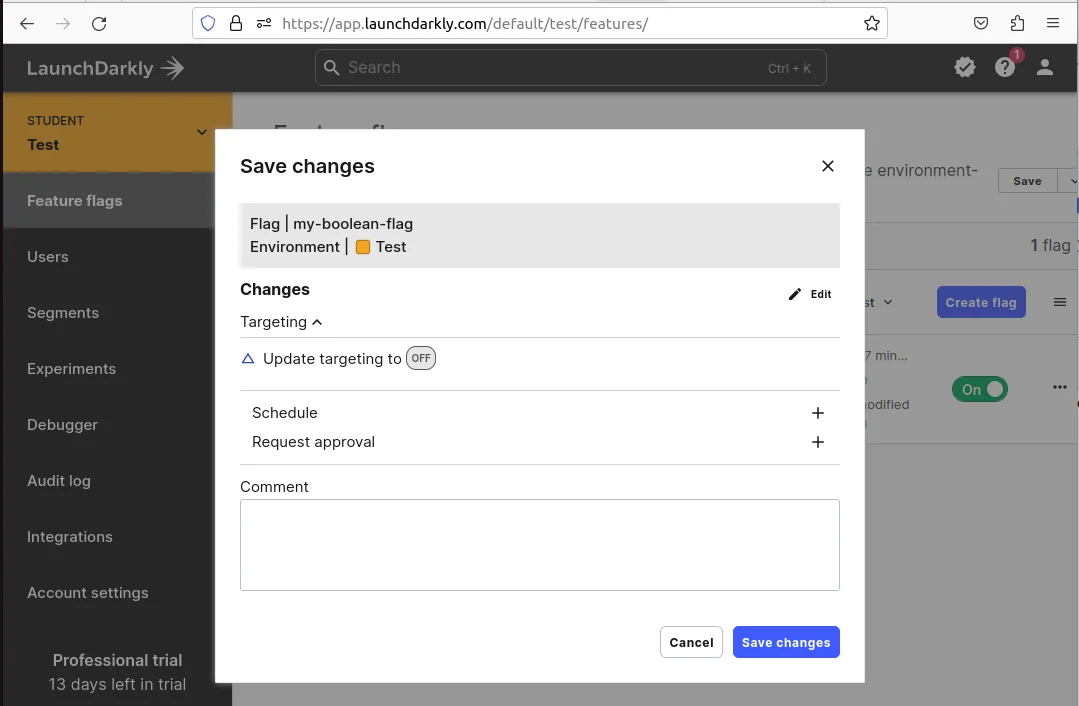
Task: Open the three-dot flag overflow menu
Action: pyautogui.click(x=1060, y=387)
